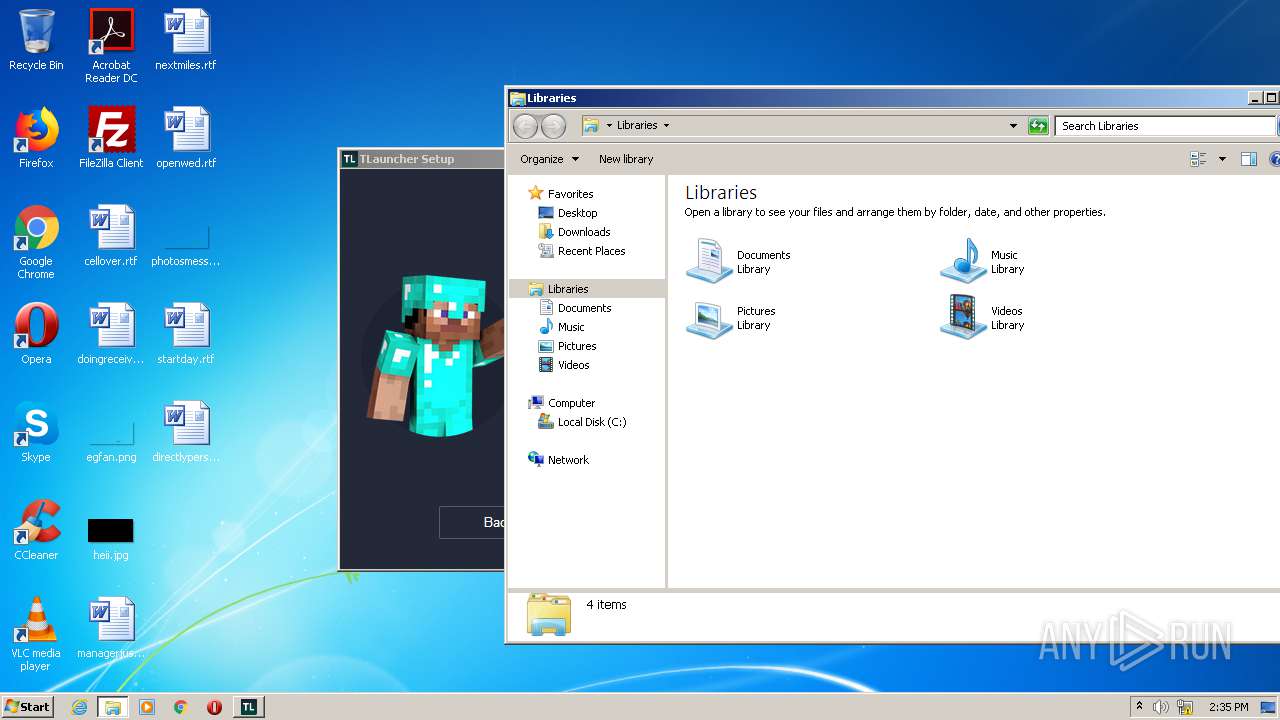Open Music Library in Libraries window
The width and height of the screenshot is (1280, 720).
coord(984,262)
